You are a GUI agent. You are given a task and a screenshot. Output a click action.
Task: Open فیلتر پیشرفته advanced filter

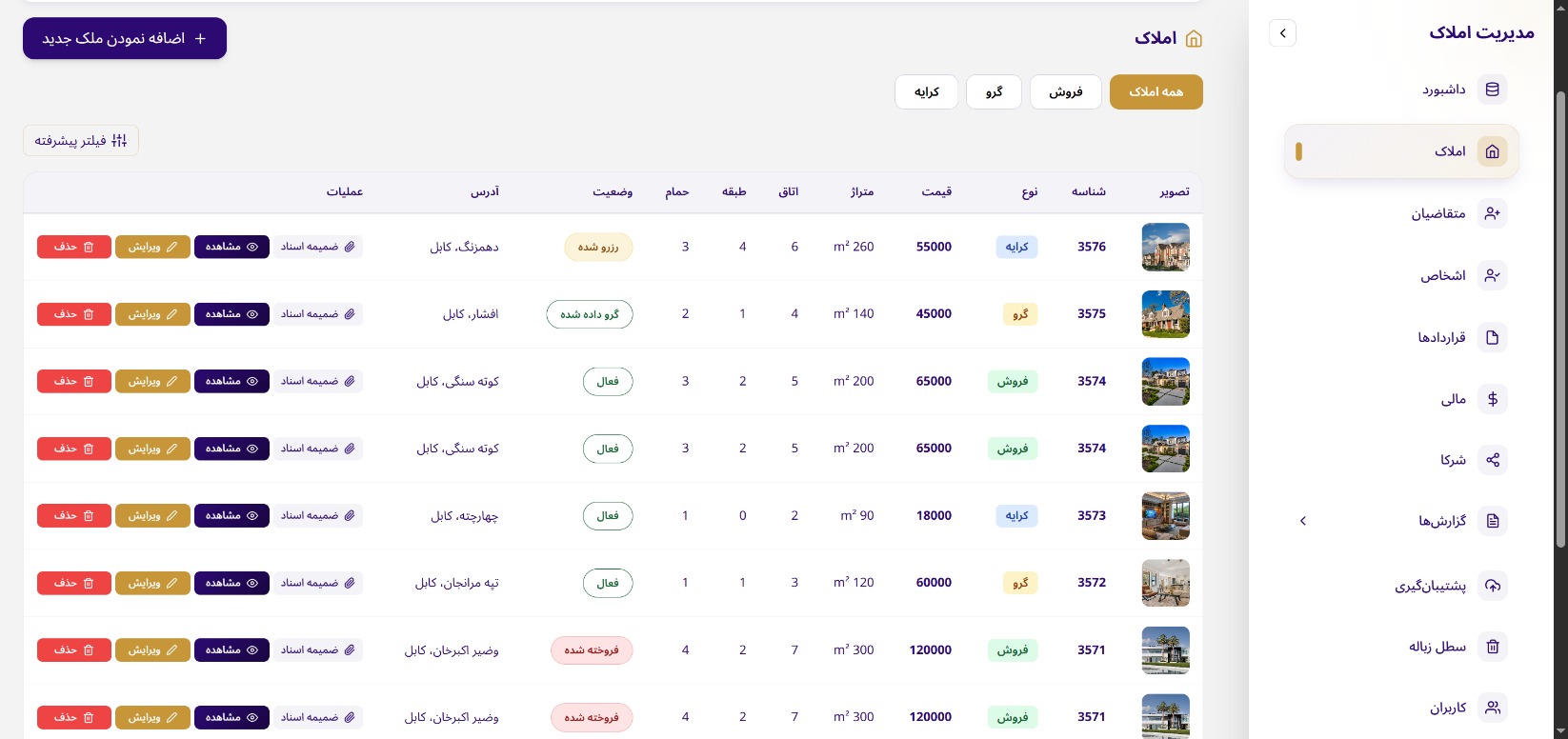coord(81,141)
